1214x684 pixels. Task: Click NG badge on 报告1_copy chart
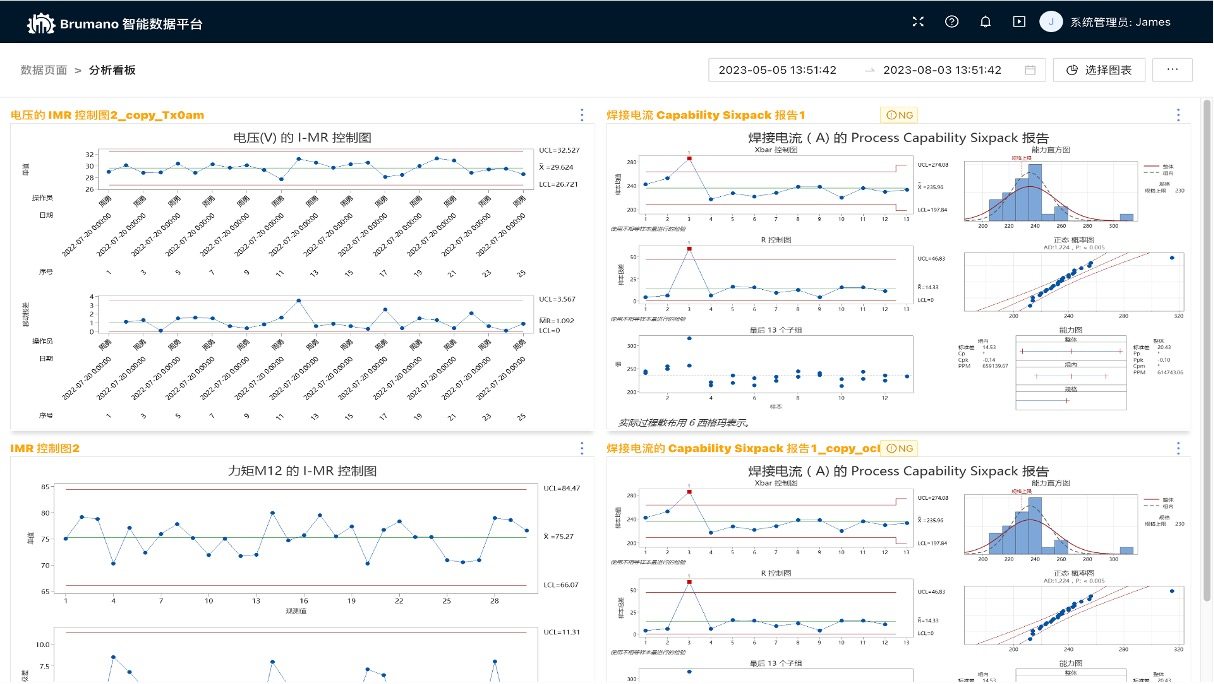pos(900,448)
